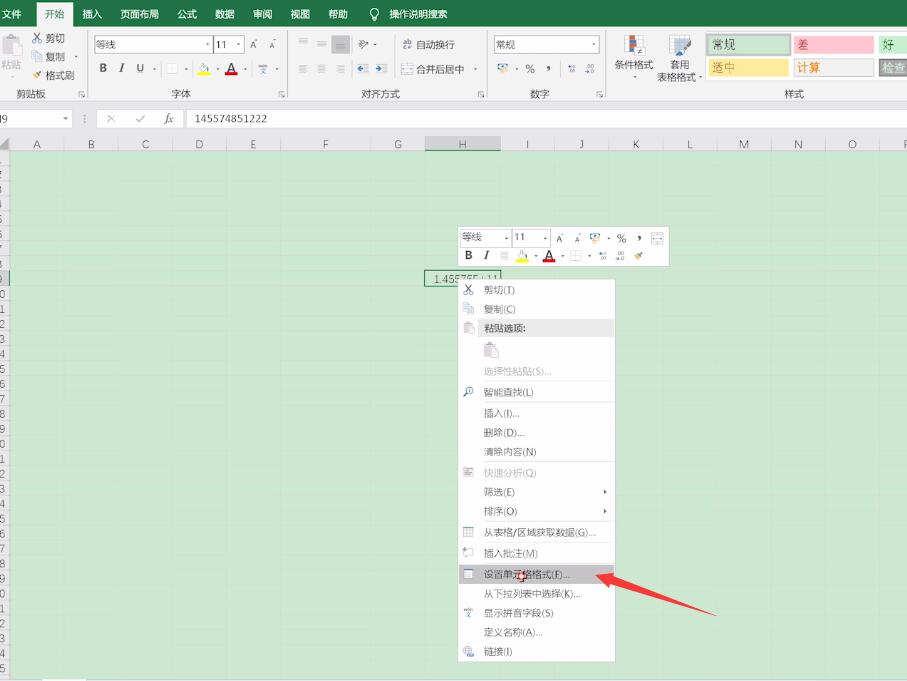Click the ribbon Comma Style icon
Screen dimensions: 907x681
pos(548,69)
